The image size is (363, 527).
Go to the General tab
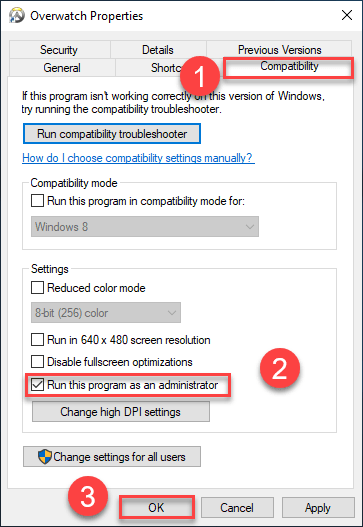[62, 68]
